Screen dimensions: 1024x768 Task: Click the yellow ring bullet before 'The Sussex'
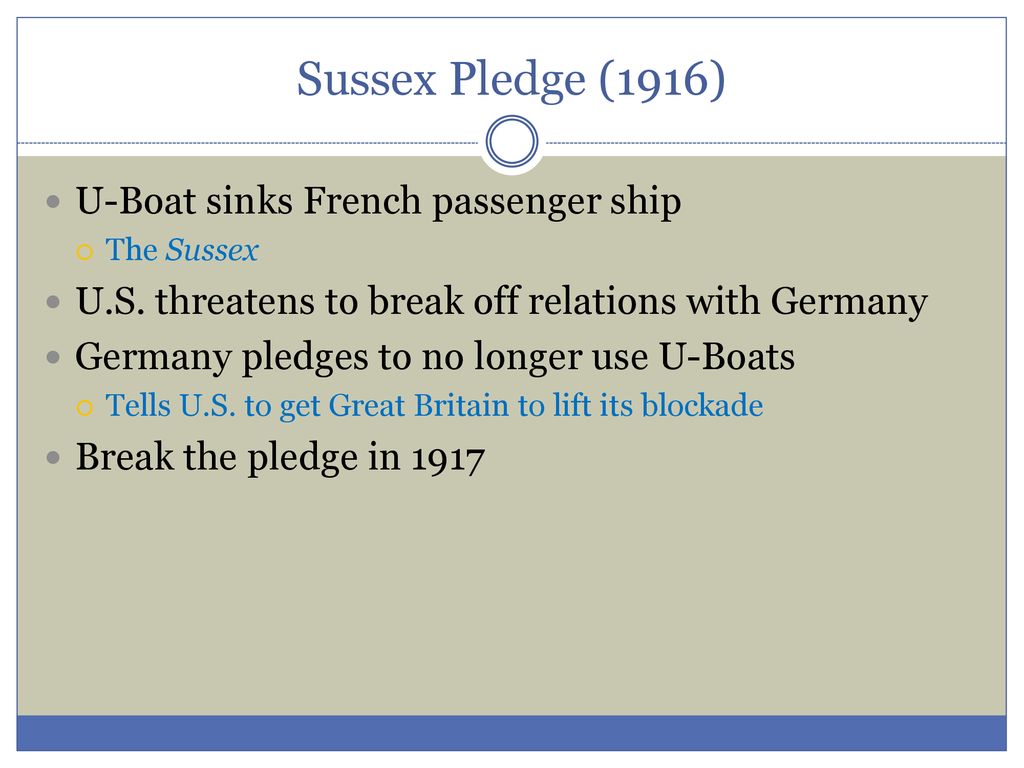coord(84,252)
